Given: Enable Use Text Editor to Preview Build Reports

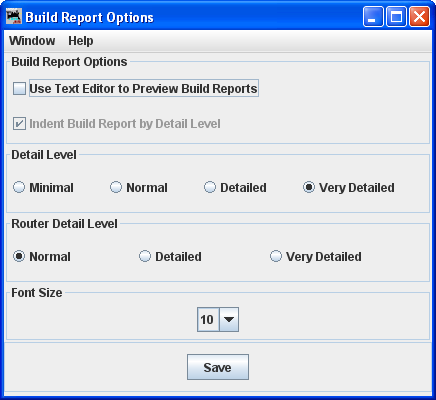Looking at the screenshot, I should click(x=19, y=89).
